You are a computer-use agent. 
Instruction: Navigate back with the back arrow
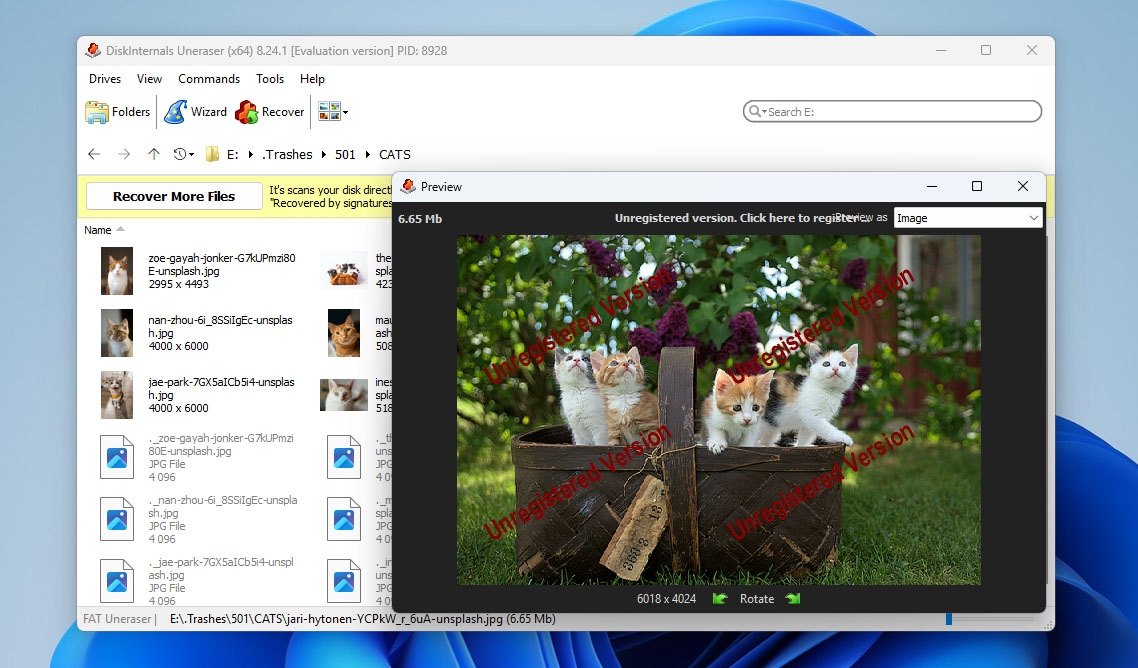[94, 154]
